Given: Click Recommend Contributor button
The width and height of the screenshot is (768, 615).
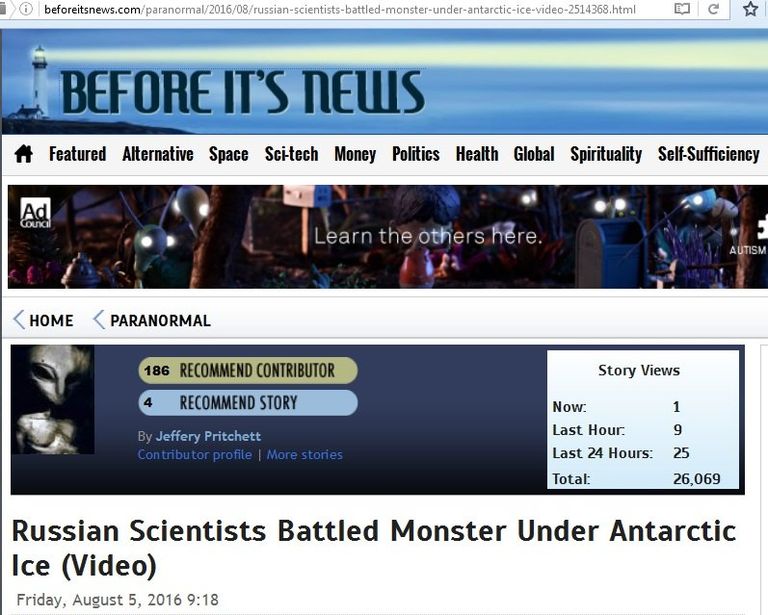Looking at the screenshot, I should click(248, 370).
